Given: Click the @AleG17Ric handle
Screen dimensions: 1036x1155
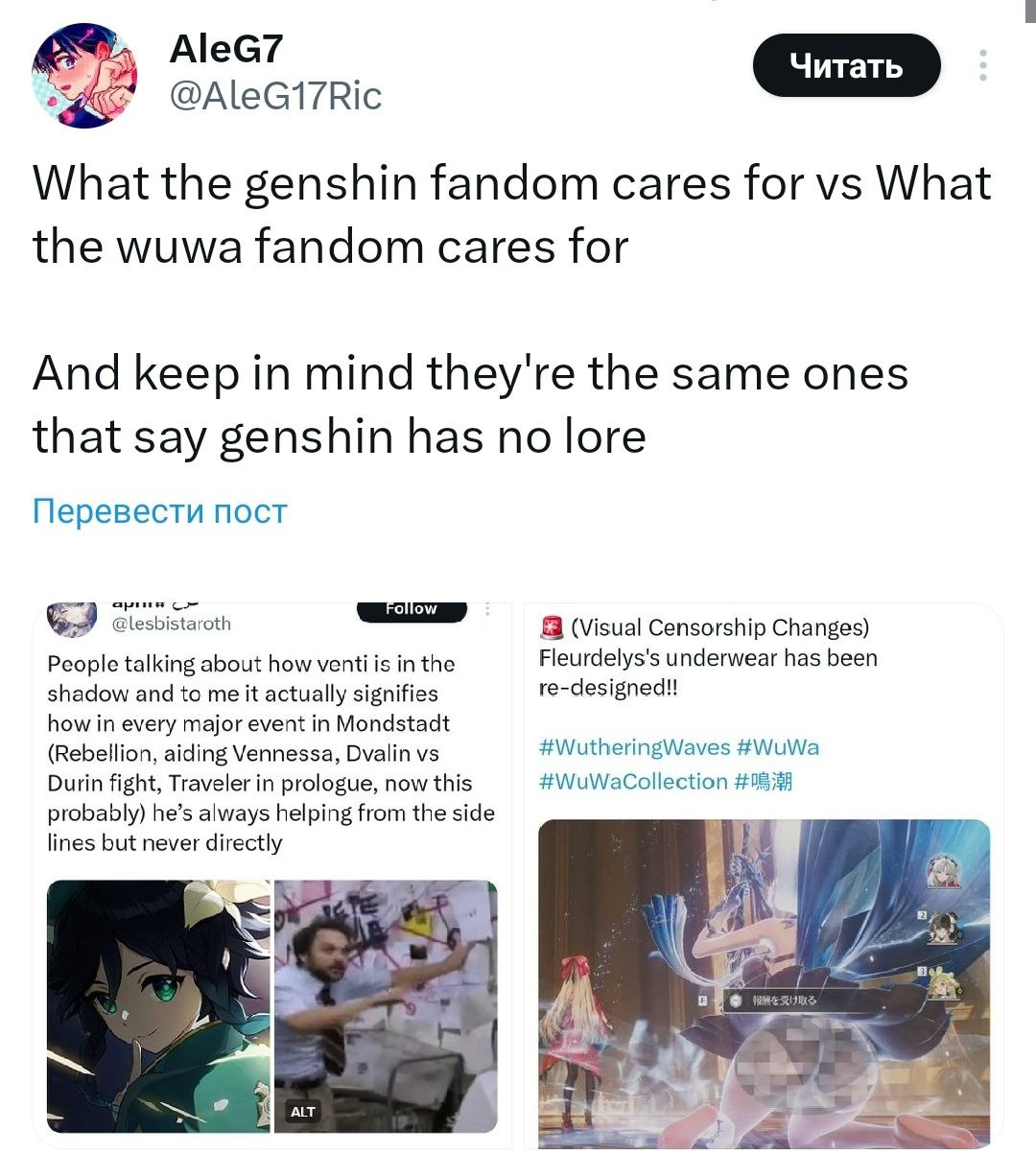Looking at the screenshot, I should 275,95.
